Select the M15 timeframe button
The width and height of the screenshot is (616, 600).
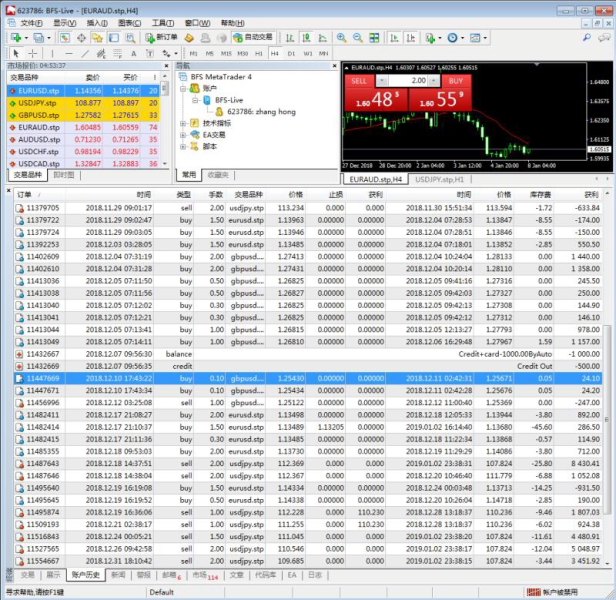point(227,53)
